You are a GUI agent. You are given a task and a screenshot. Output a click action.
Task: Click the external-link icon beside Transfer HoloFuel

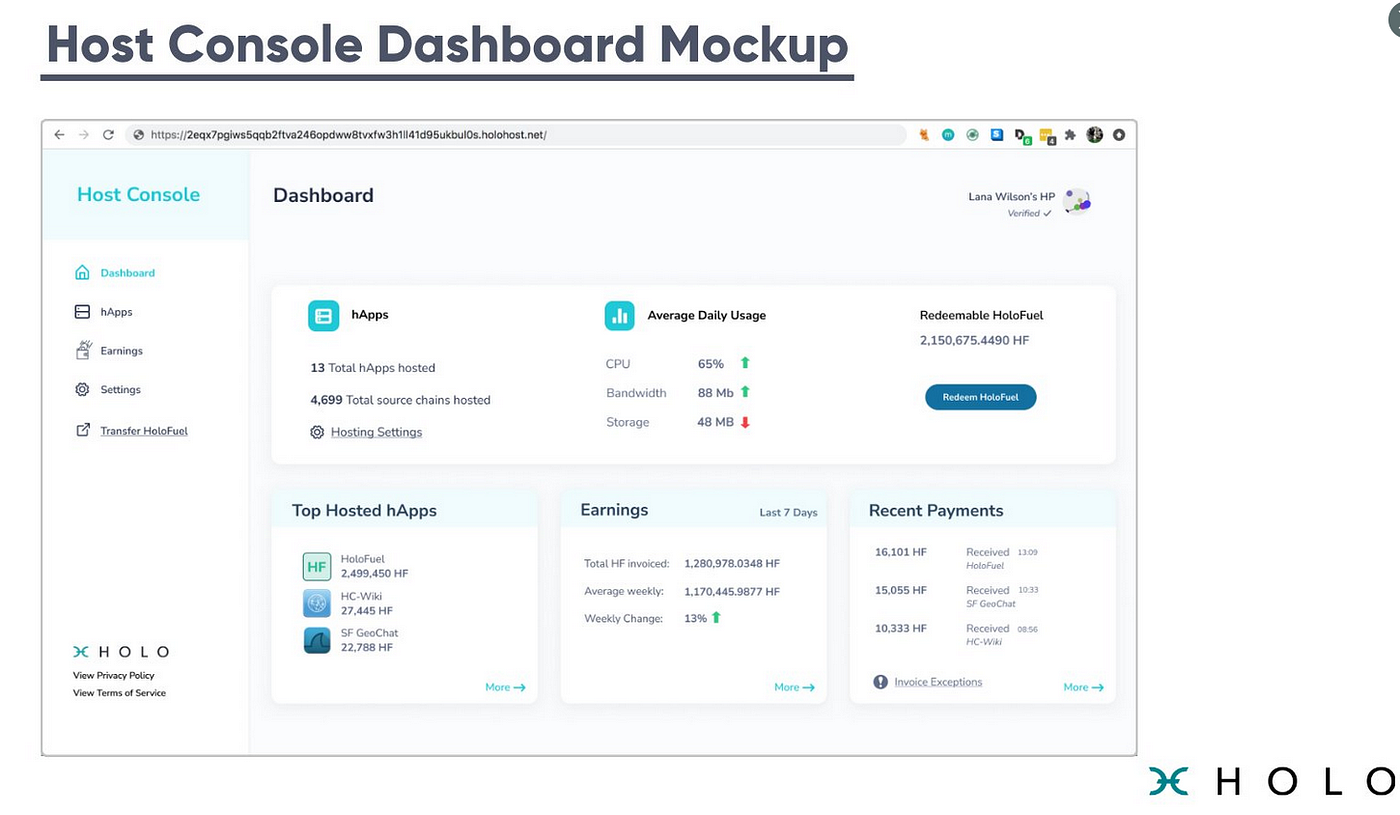click(x=82, y=430)
